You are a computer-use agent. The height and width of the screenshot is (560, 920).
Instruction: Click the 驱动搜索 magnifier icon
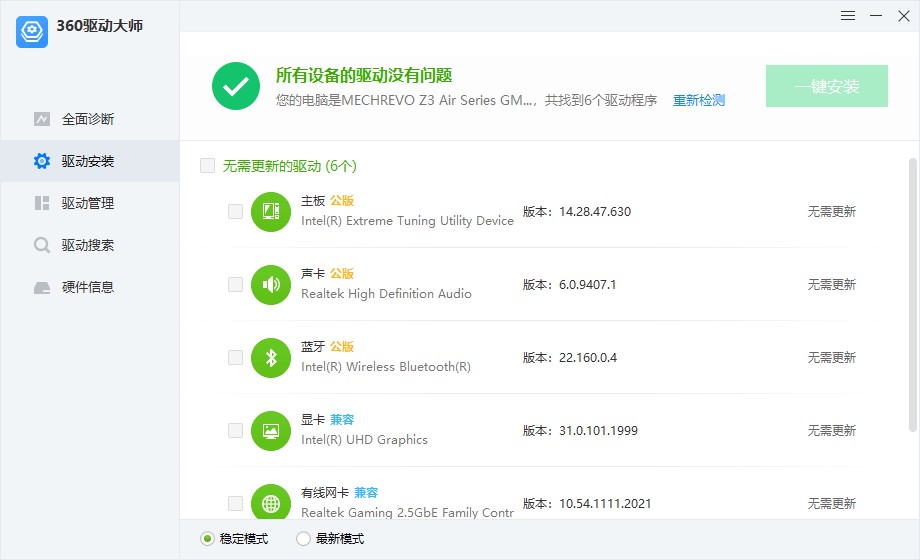[42, 245]
